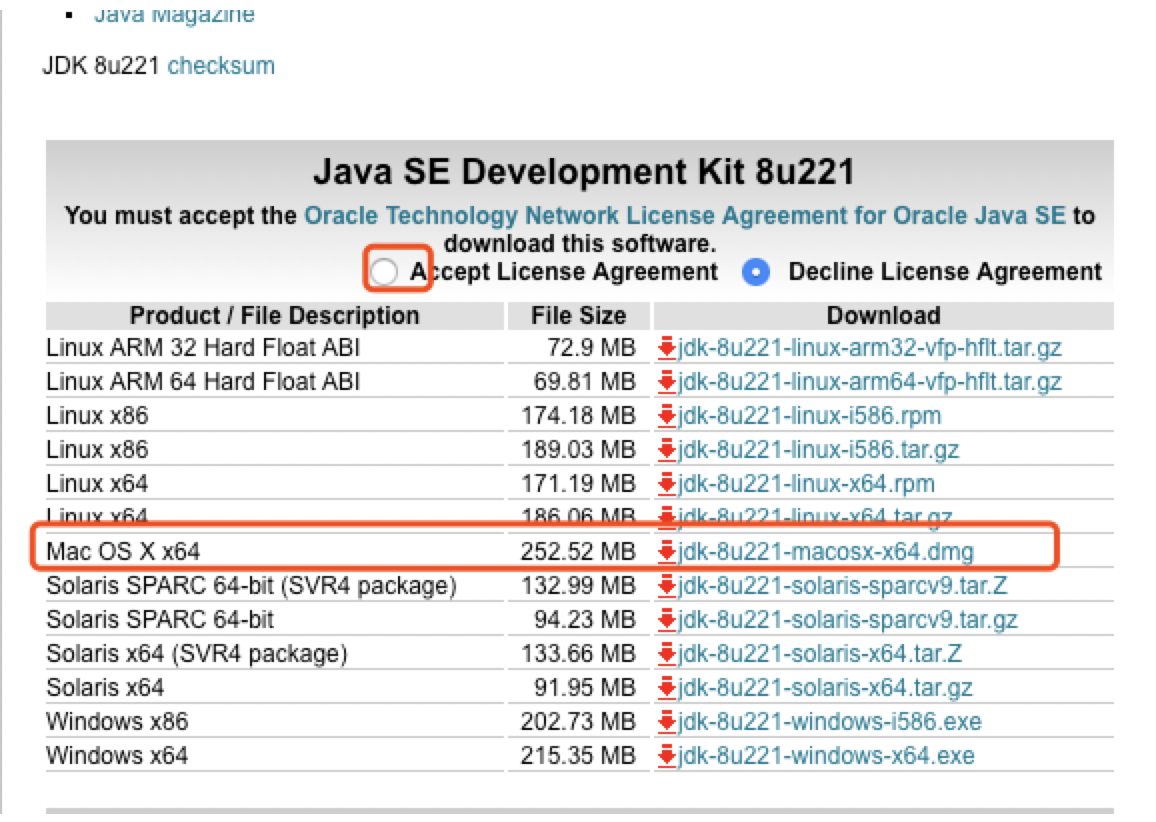This screenshot has width=1156, height=822.
Task: Download jdk-8u221-solaris-sparcv9.tar.Z
Action: click(843, 585)
